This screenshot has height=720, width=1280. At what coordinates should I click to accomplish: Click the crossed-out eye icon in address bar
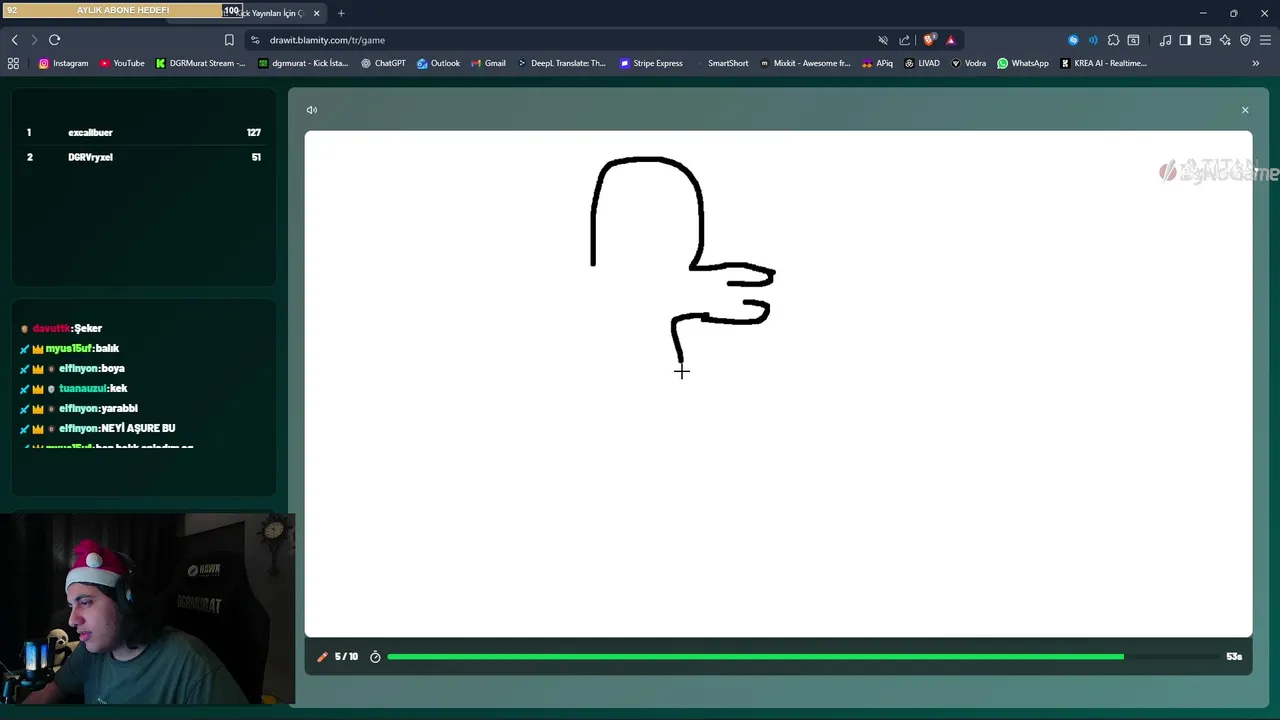pos(883,40)
